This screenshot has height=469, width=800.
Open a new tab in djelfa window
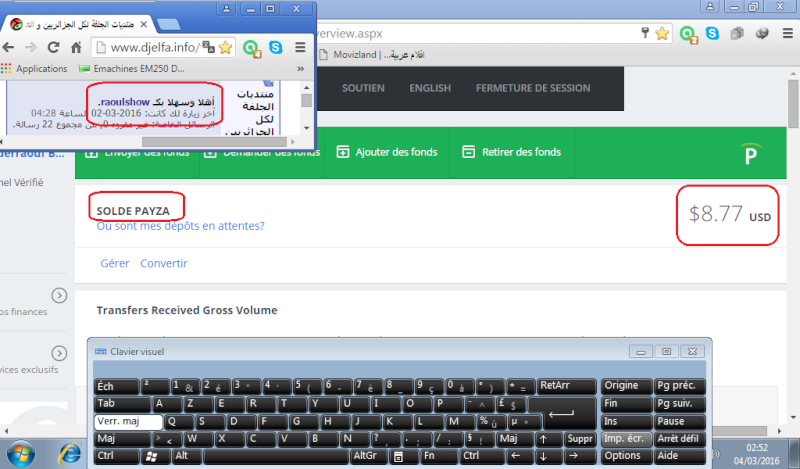pos(168,24)
